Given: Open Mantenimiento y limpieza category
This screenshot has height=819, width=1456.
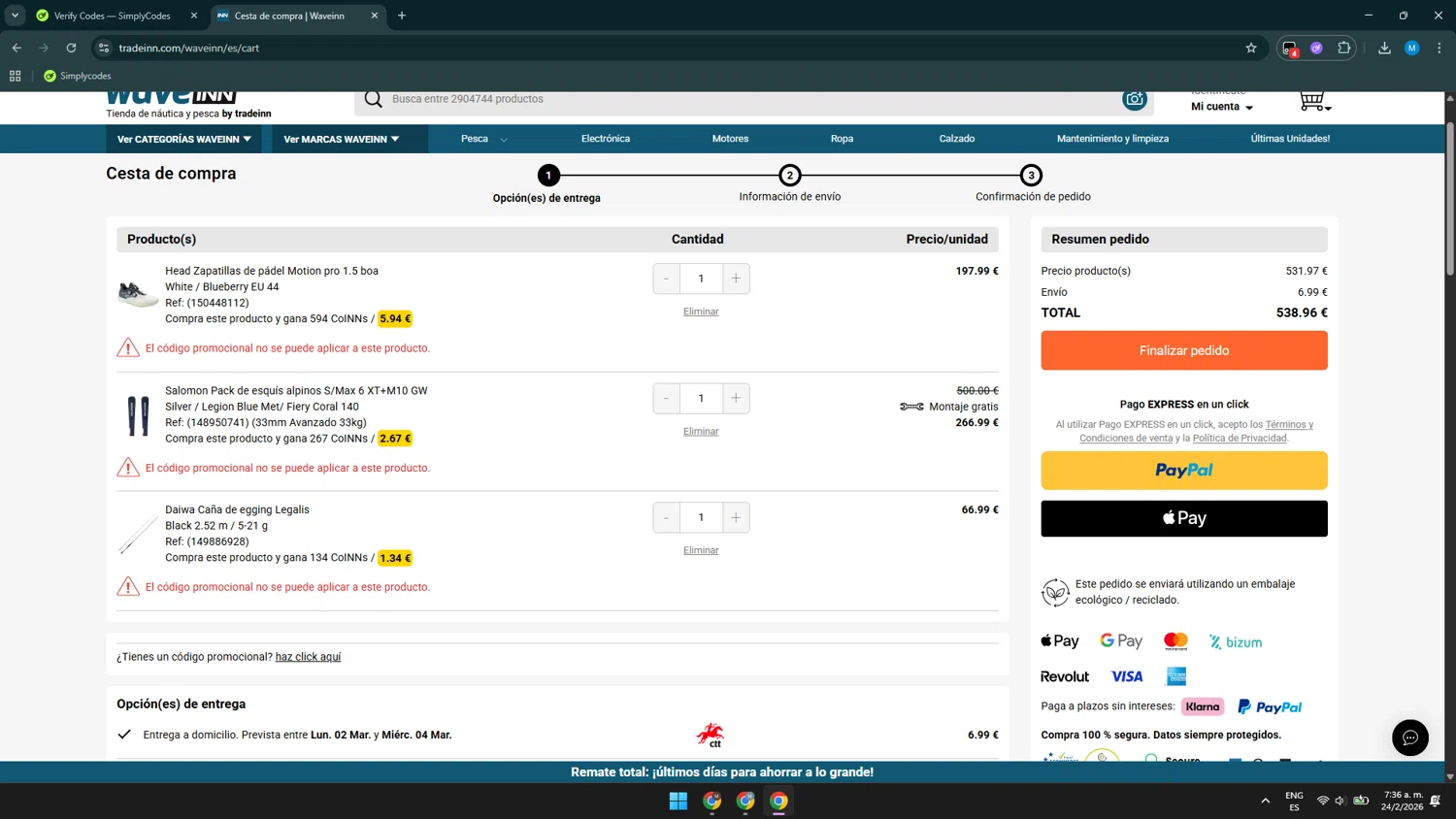Looking at the screenshot, I should point(1112,139).
